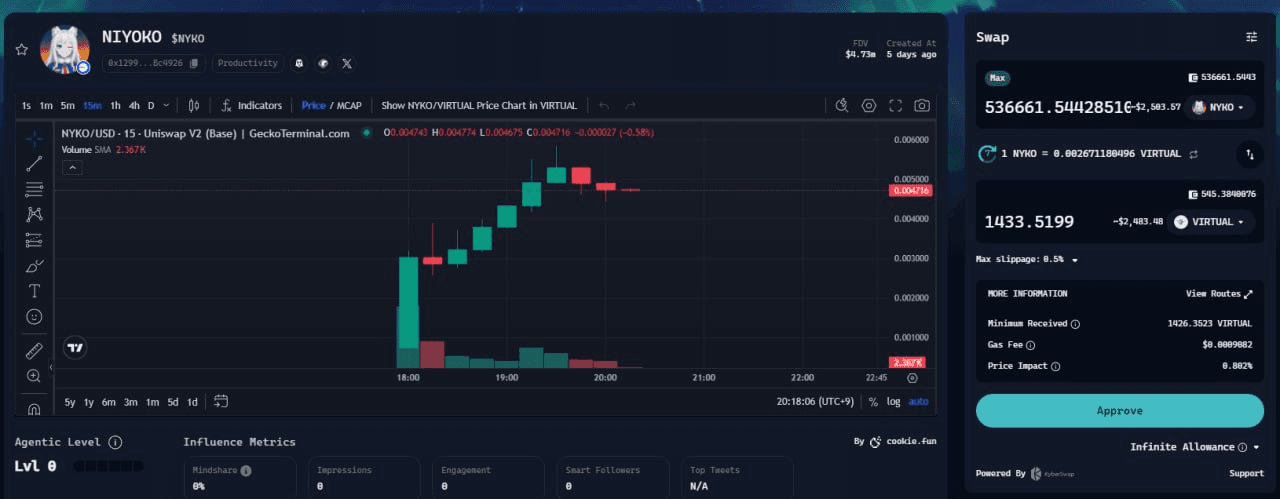Open chart settings hexagon icon
Screen dimensions: 1280x499
click(869, 105)
